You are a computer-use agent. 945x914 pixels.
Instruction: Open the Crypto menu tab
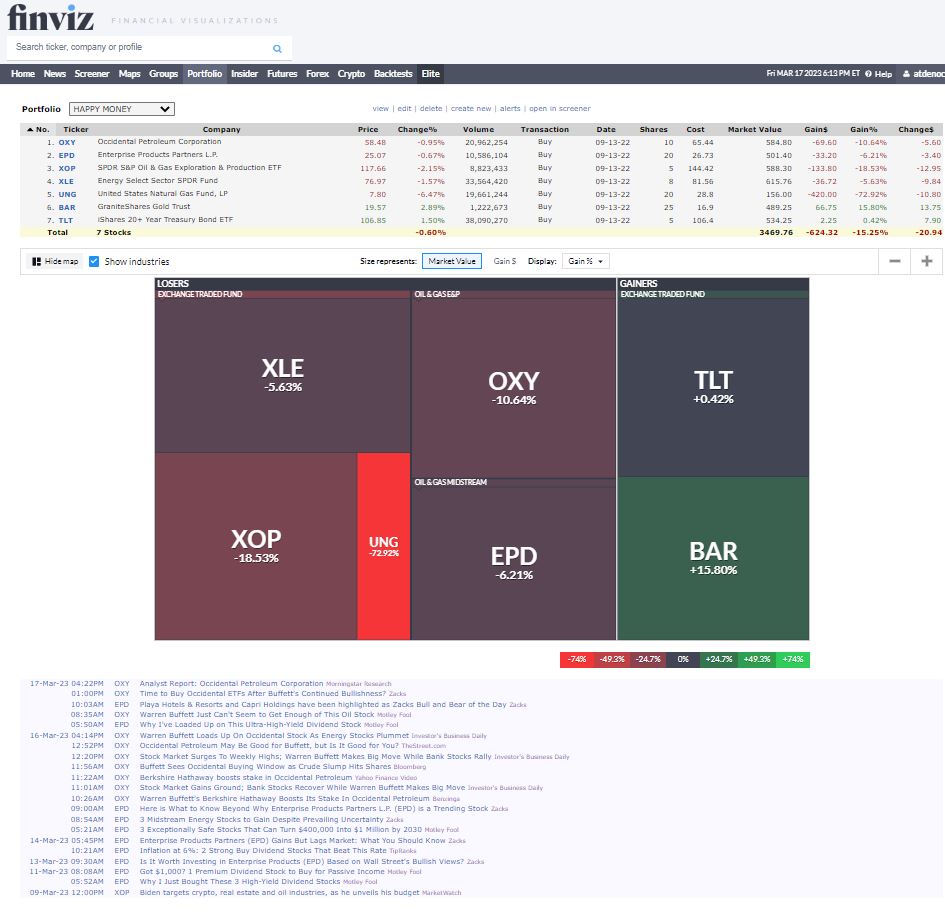[351, 73]
